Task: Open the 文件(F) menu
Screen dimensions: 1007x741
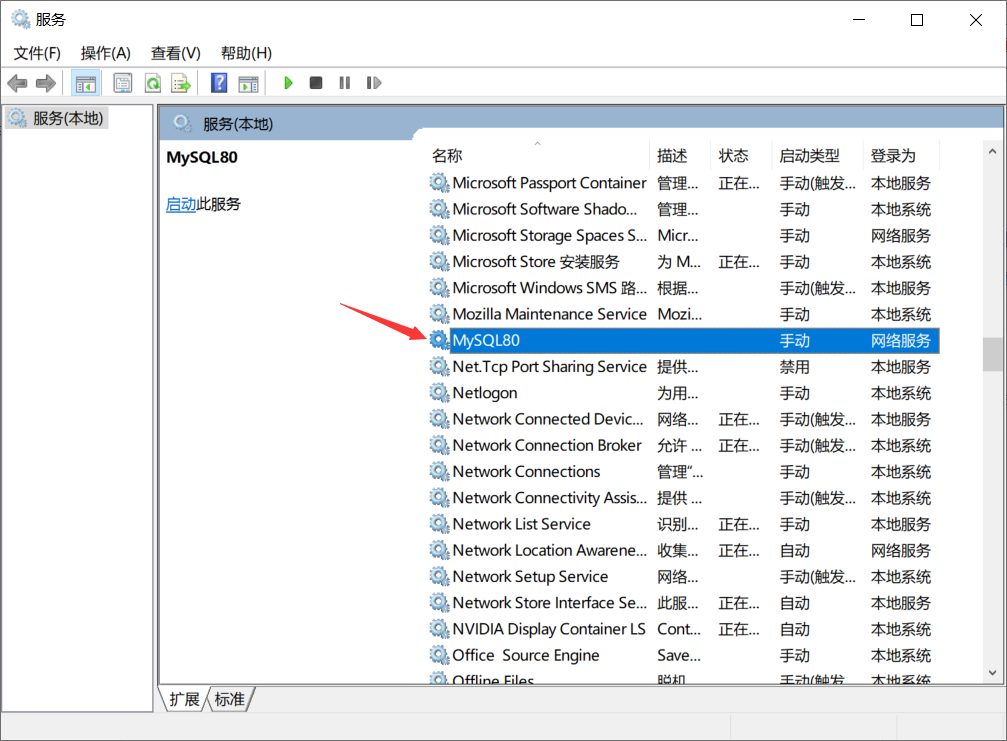Action: [x=37, y=53]
